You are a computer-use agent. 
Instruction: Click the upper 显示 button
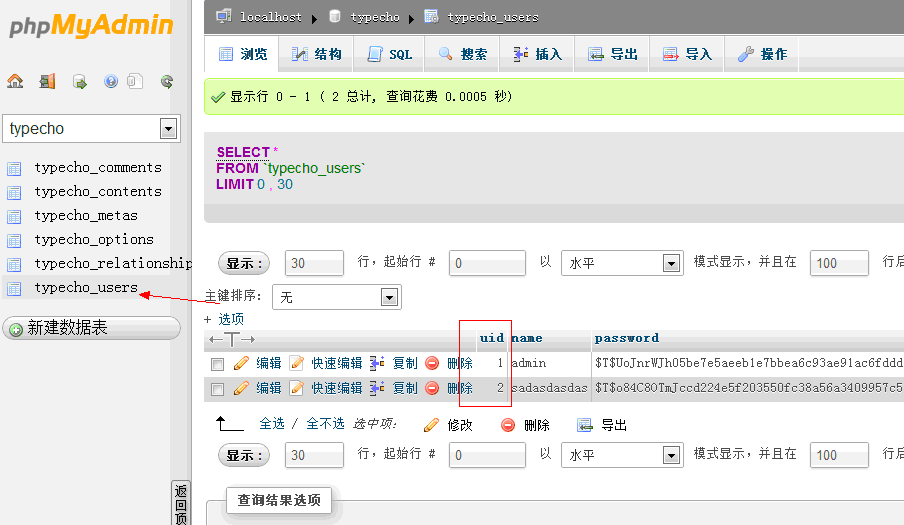point(244,263)
